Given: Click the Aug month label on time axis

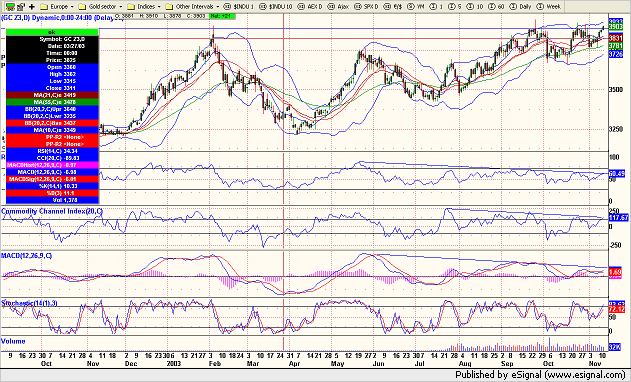Looking at the screenshot, I should pyautogui.click(x=465, y=363).
